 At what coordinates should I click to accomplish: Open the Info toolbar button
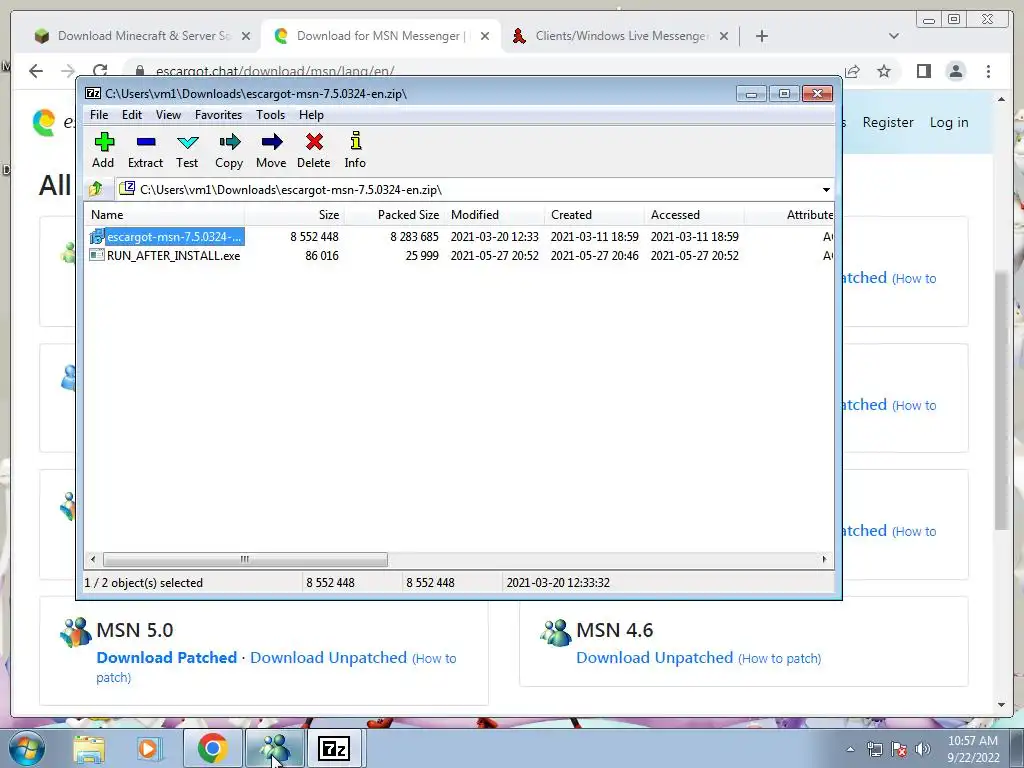tap(355, 150)
